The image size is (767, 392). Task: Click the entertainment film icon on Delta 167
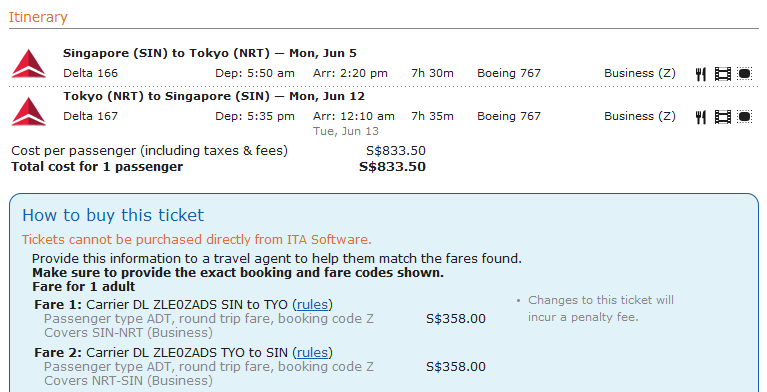pos(722,117)
